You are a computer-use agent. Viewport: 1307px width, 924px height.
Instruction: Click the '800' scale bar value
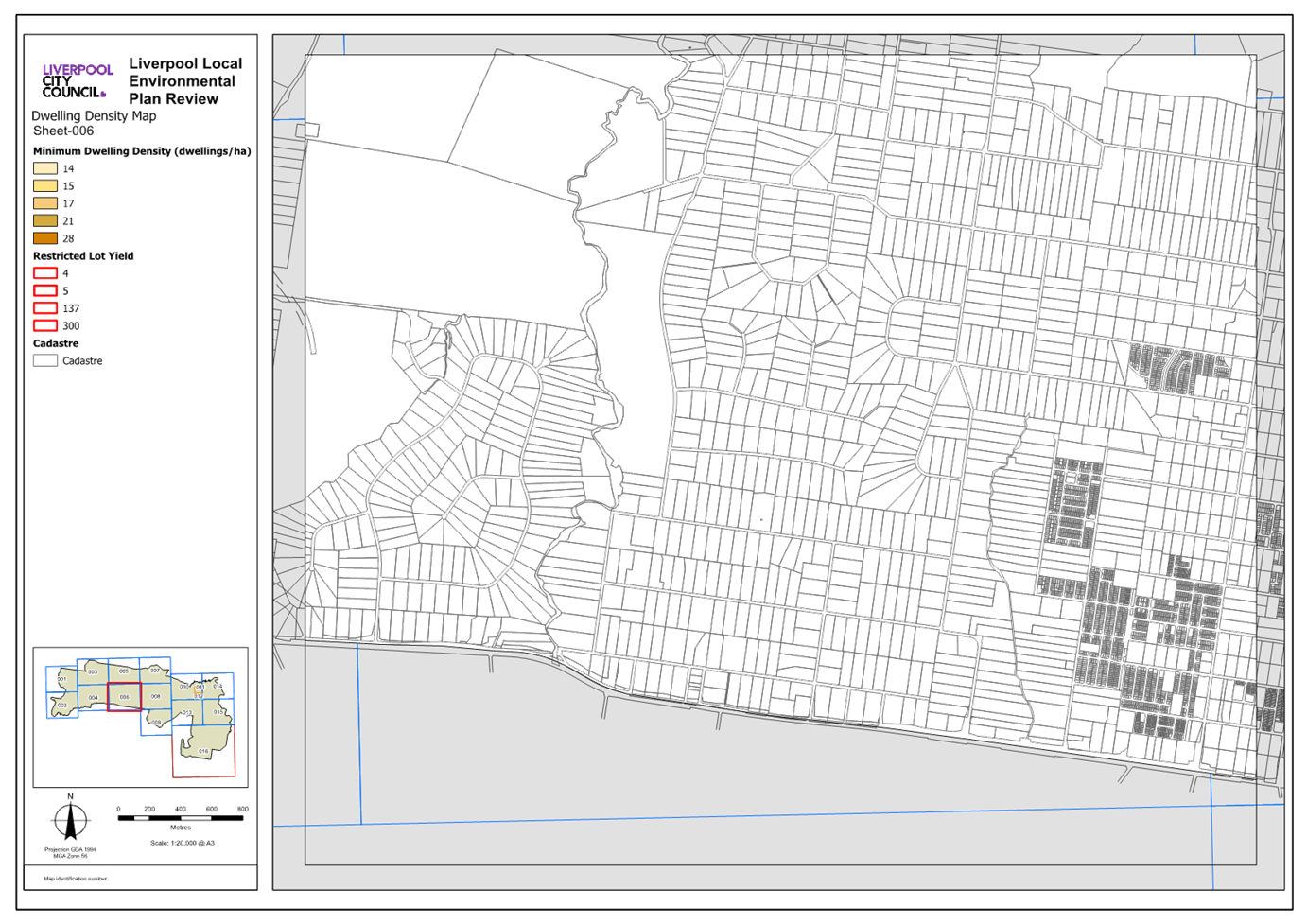243,810
